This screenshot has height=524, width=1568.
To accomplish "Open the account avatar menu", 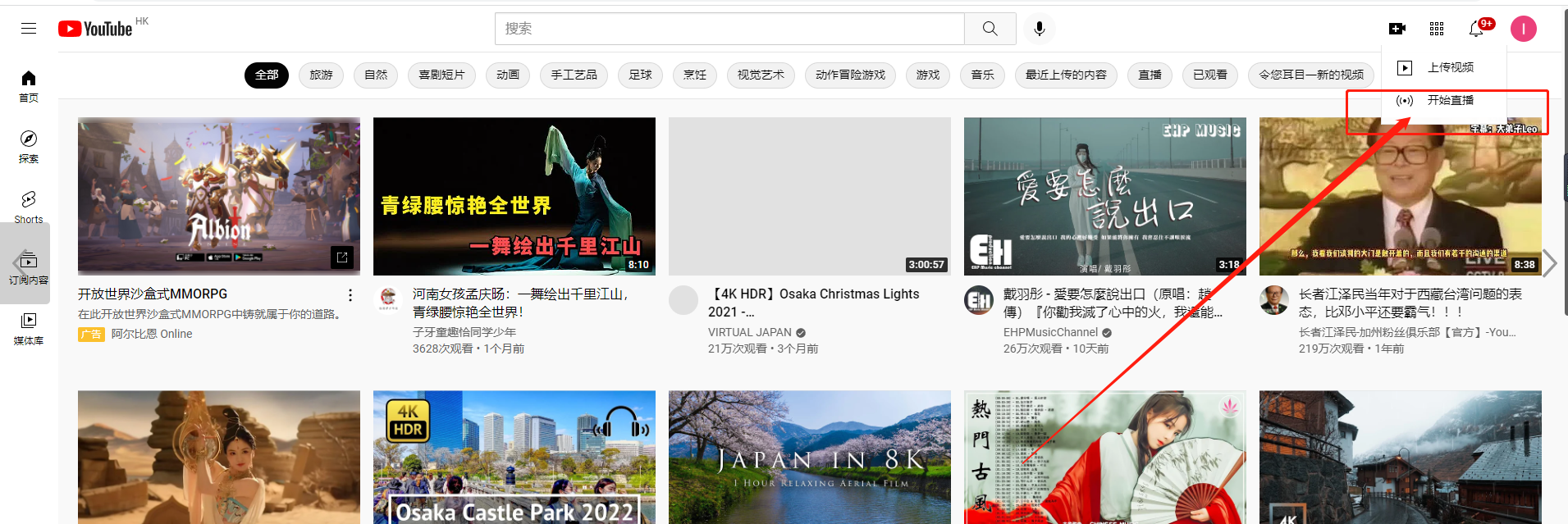I will [x=1524, y=29].
